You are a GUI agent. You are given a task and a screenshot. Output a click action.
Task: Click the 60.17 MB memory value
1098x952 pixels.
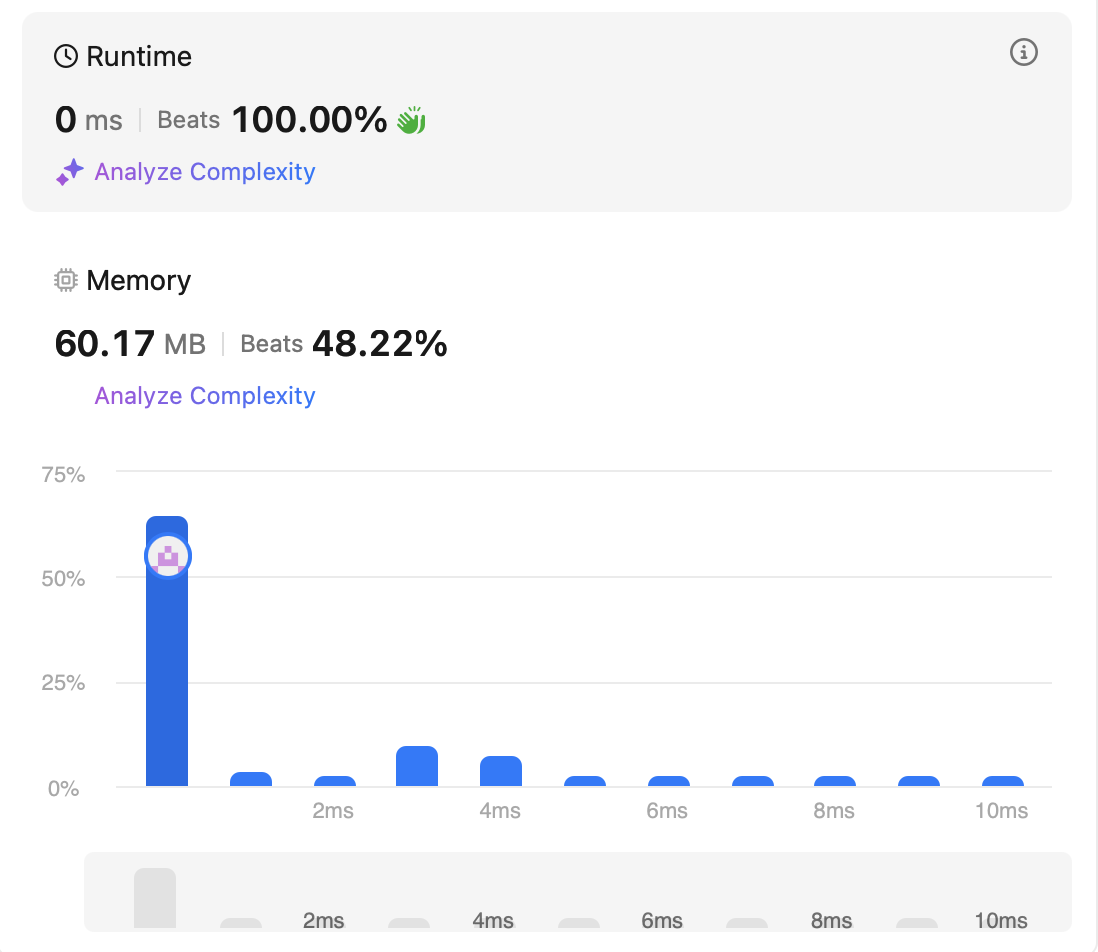[x=130, y=345]
